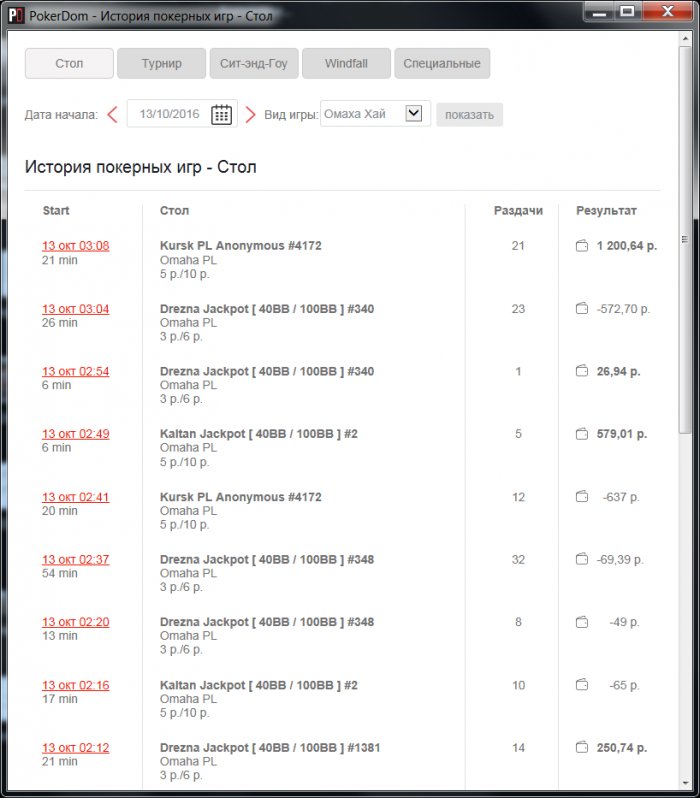Click duration text 54 min
This screenshot has height=798, width=700.
pyautogui.click(x=60, y=574)
